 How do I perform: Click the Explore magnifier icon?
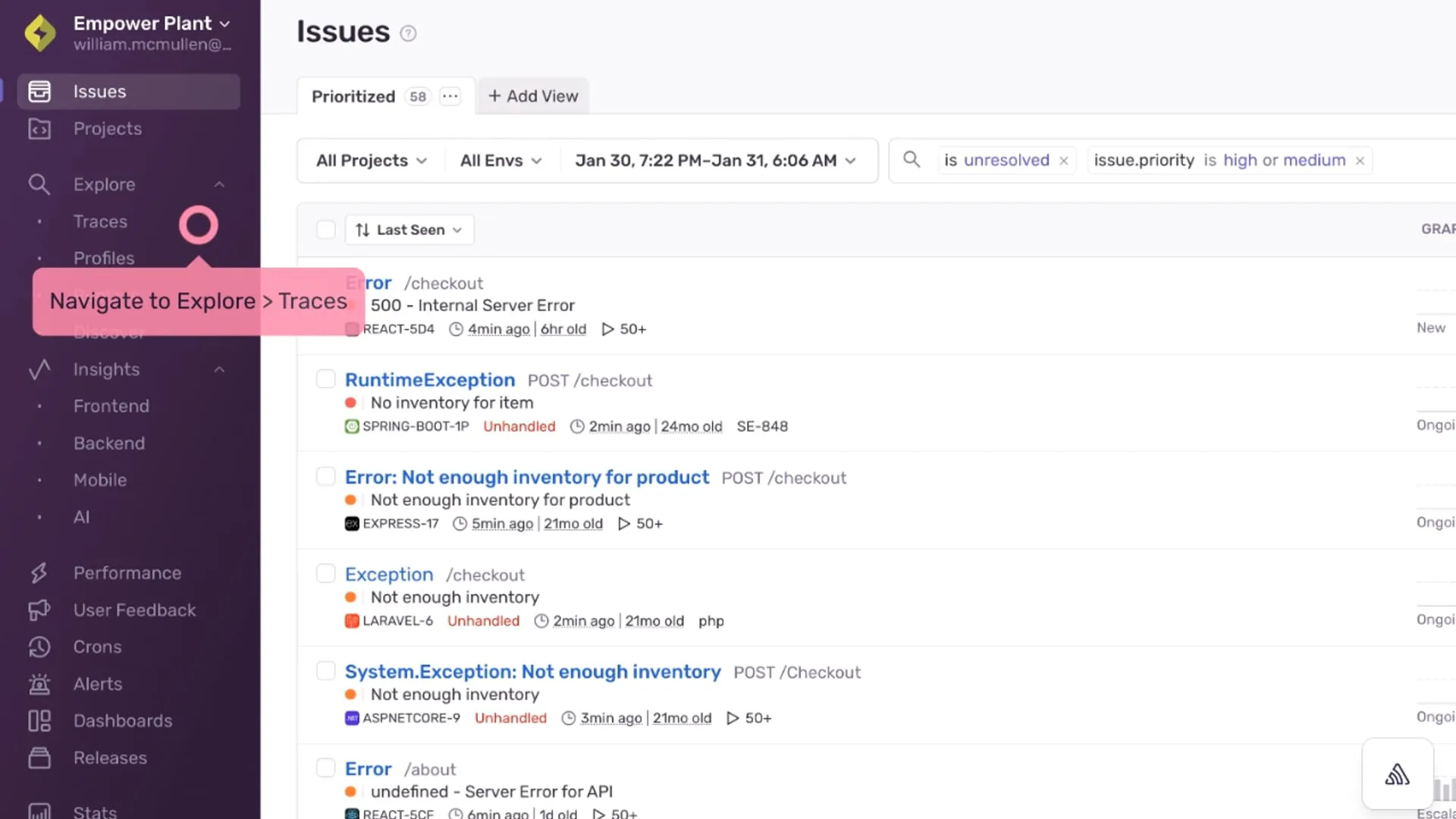pos(39,184)
